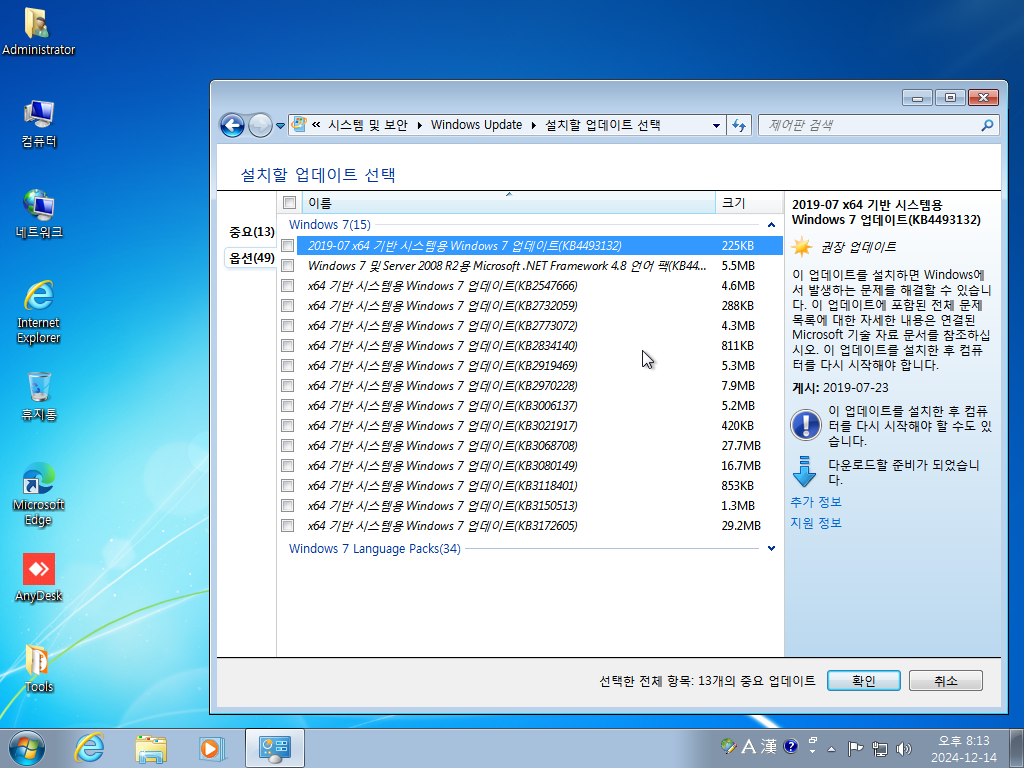
Task: Refresh the address bar location
Action: [739, 125]
